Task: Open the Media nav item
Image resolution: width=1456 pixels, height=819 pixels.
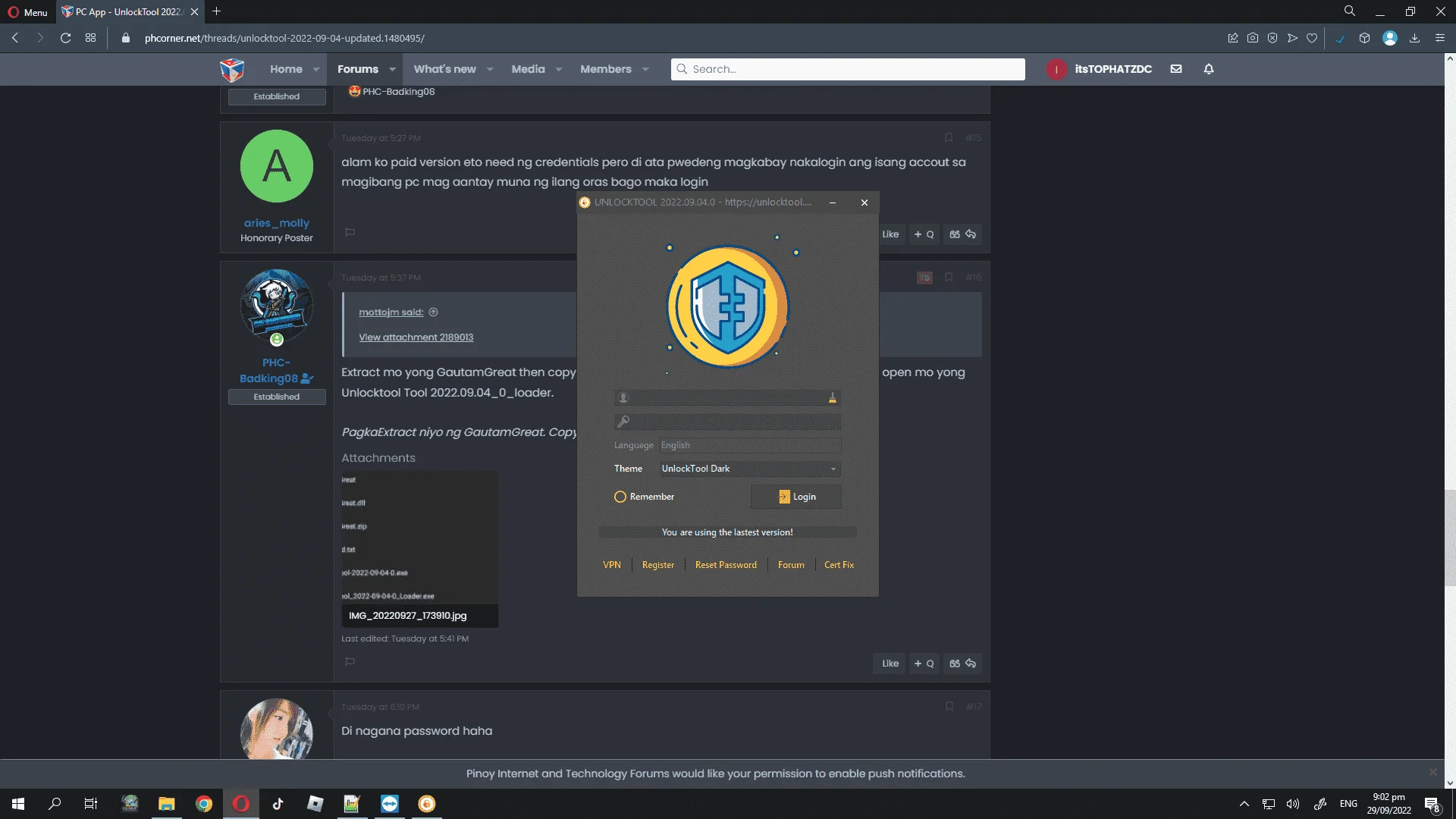Action: tap(528, 69)
